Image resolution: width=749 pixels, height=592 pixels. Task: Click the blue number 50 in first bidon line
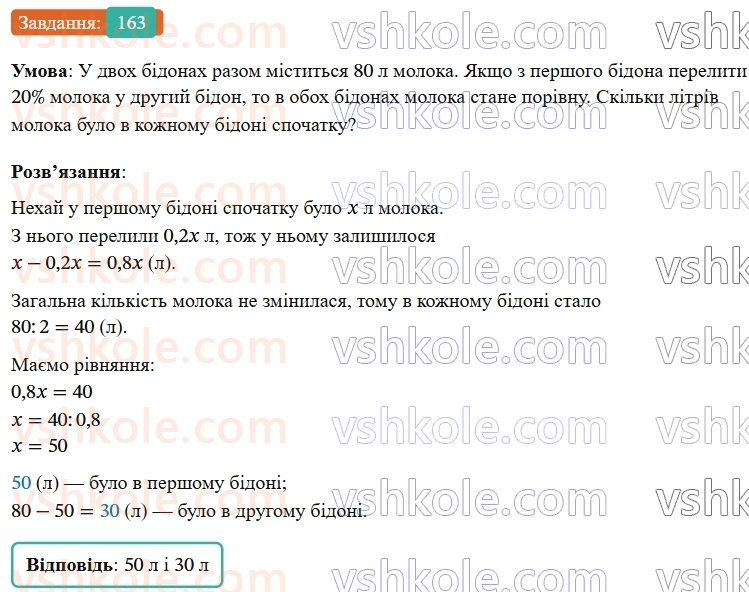pos(21,483)
